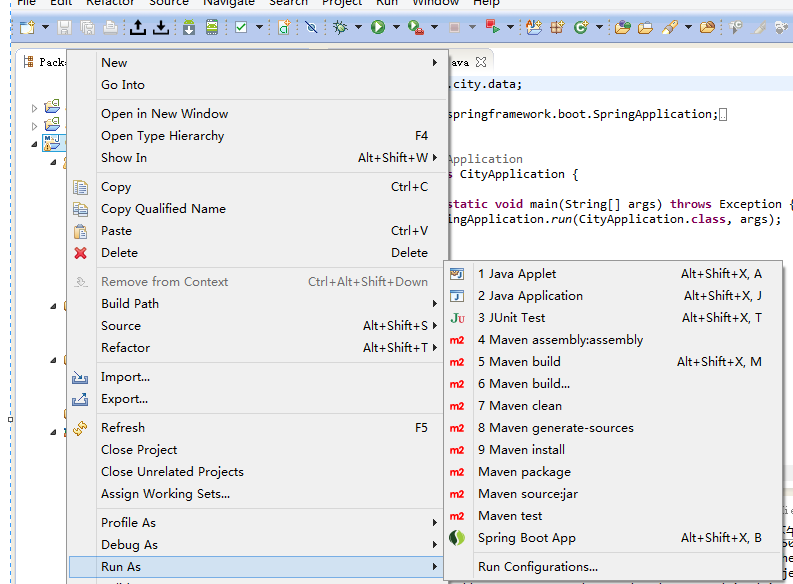
Task: Select Open in New Window
Action: click(x=258, y=114)
